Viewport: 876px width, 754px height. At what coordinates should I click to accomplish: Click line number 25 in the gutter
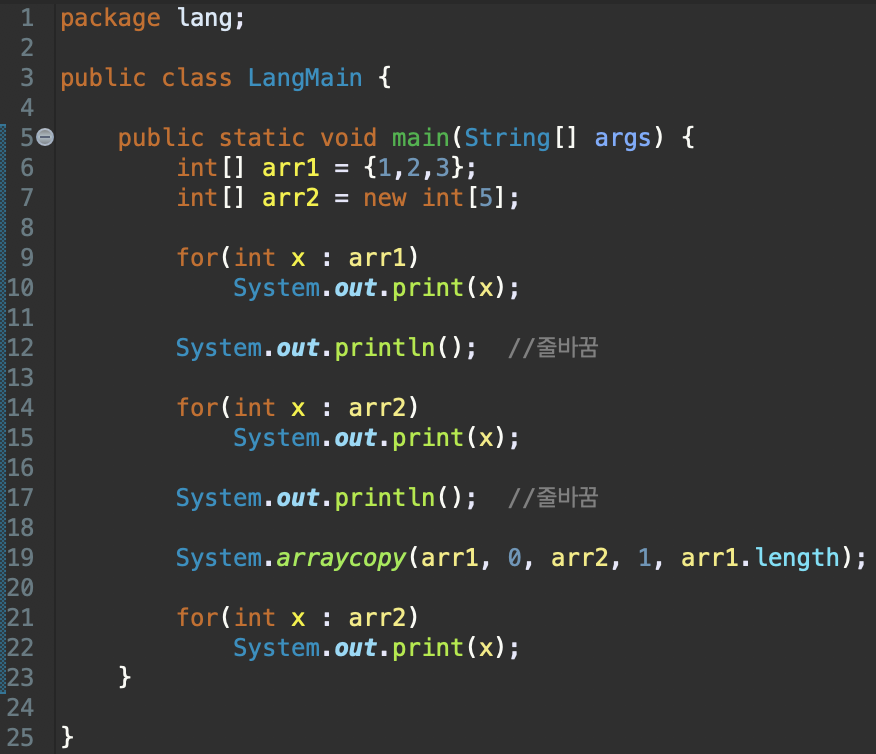click(x=20, y=737)
